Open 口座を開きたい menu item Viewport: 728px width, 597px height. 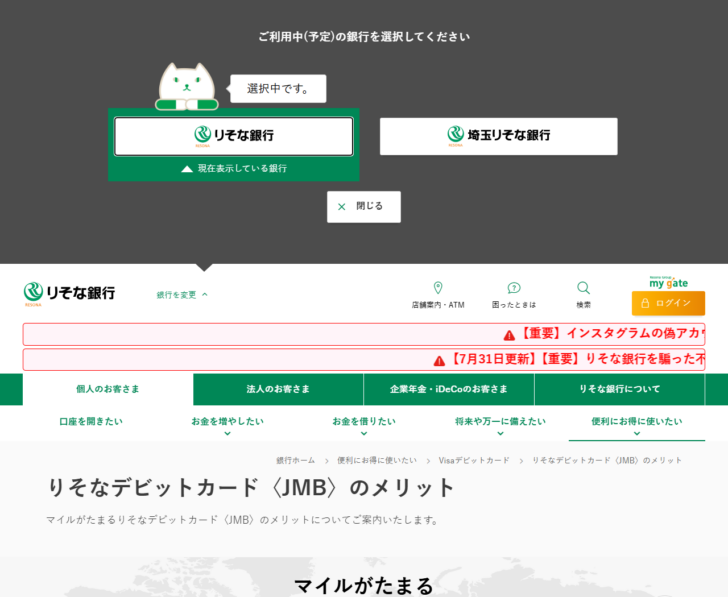click(91, 422)
